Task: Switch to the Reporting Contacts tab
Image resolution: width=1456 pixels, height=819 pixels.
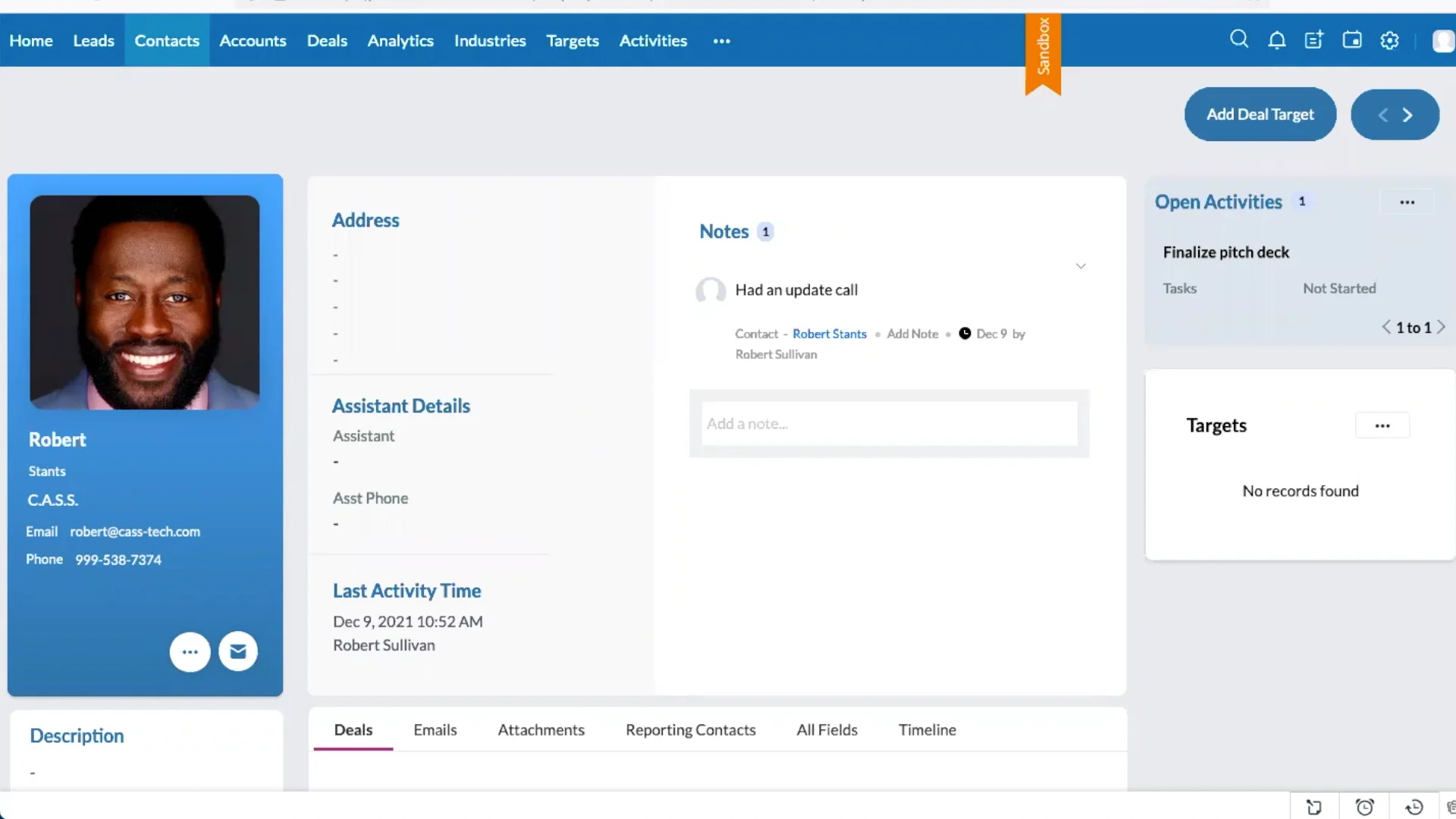Action: click(x=691, y=730)
